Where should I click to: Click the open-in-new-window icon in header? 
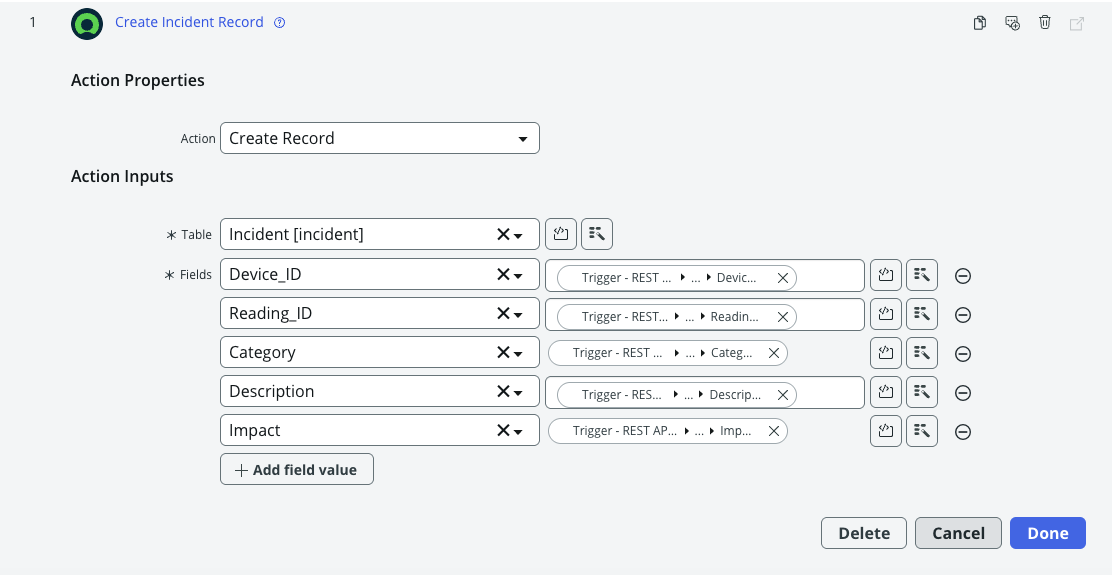coord(1077,23)
